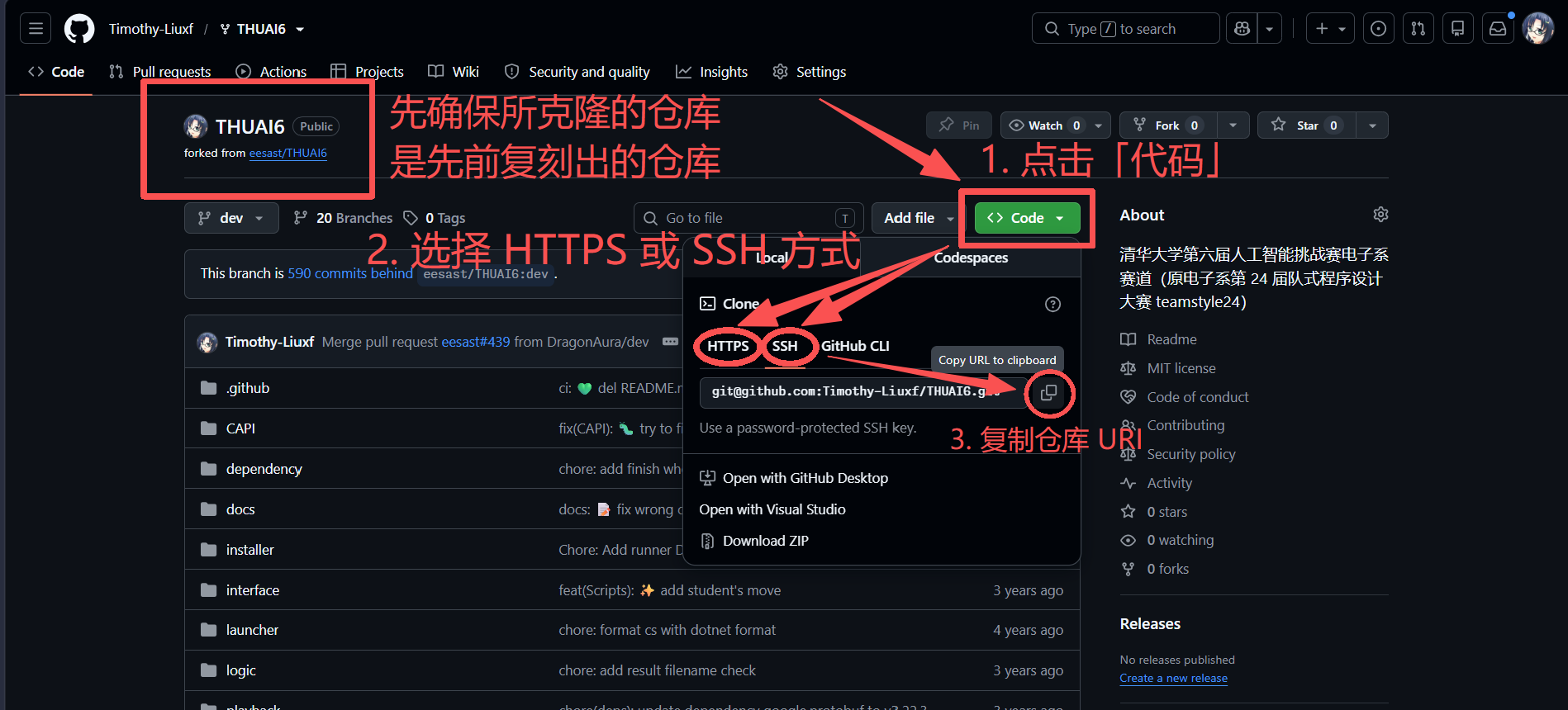This screenshot has width=1568, height=710.
Task: Expand the dev branch dropdown
Action: tap(230, 218)
